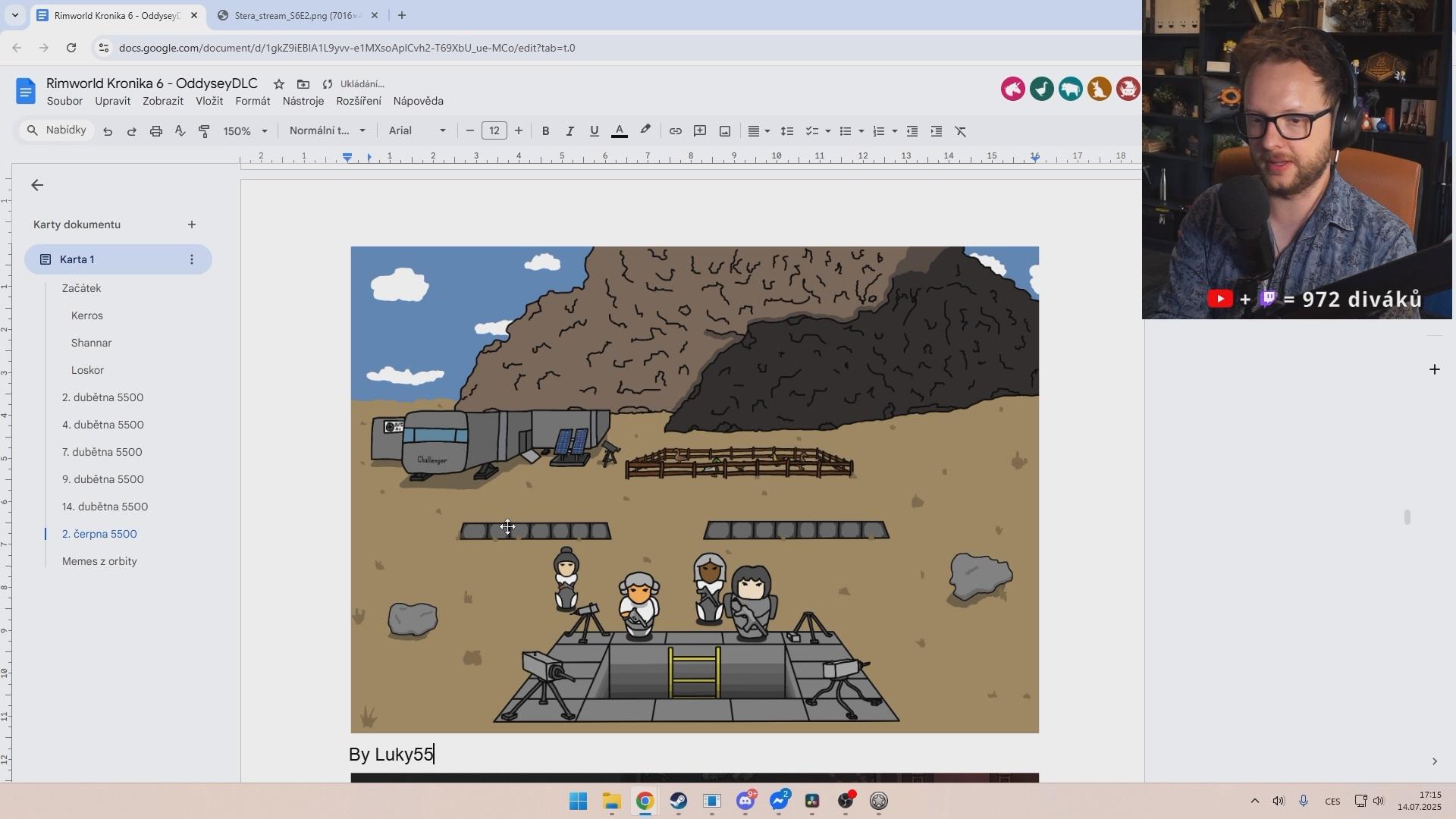
Task: Go to Memes z orbity heading
Action: tap(100, 561)
